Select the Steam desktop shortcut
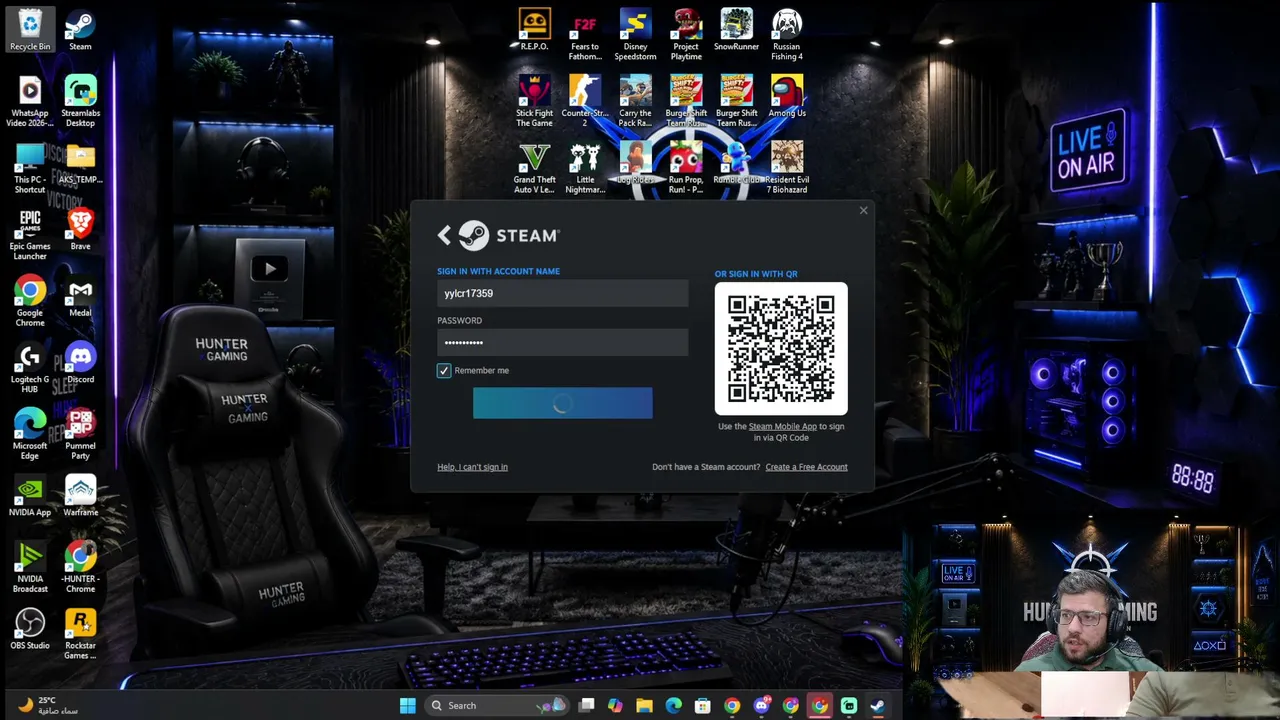 pos(80,31)
